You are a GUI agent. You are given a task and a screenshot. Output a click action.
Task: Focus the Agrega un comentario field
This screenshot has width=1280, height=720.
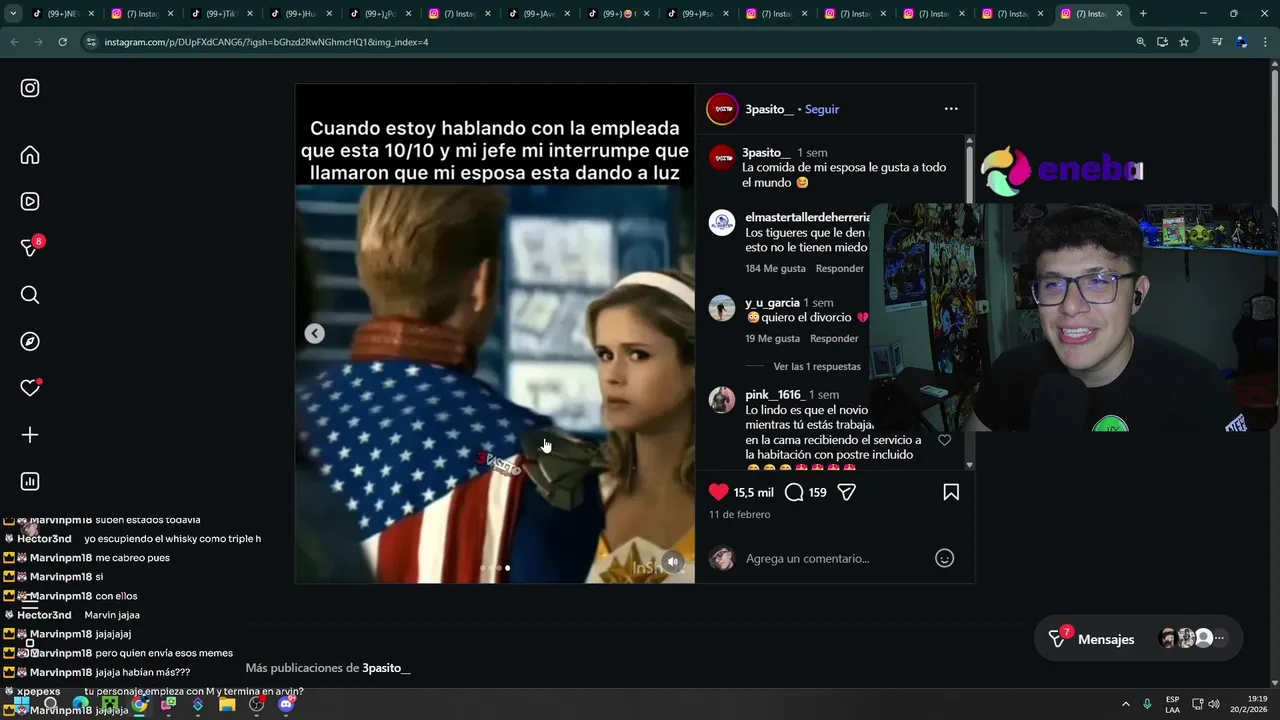click(835, 558)
